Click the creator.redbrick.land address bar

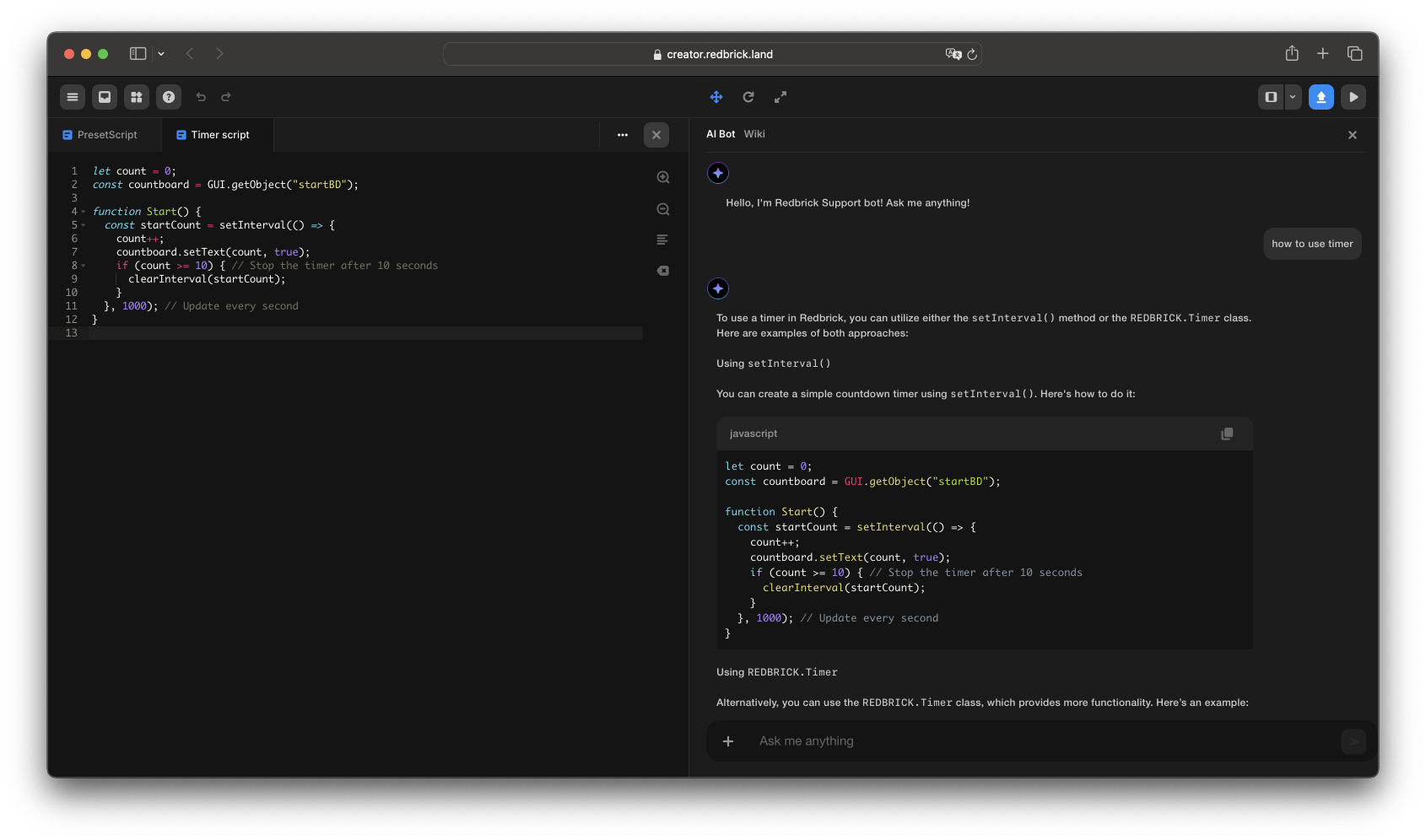click(x=712, y=54)
